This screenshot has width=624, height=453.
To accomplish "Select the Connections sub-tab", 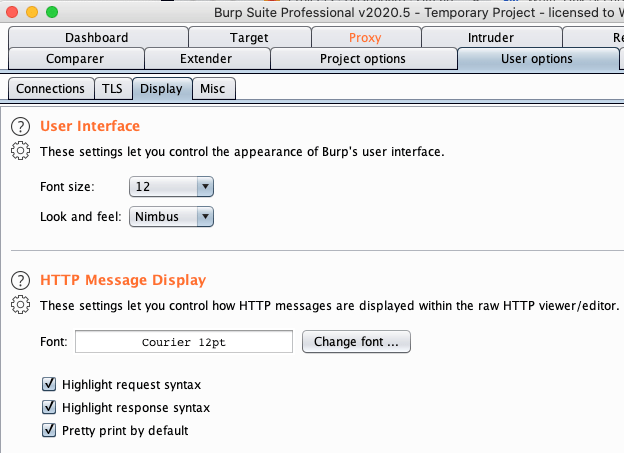I will [50, 89].
